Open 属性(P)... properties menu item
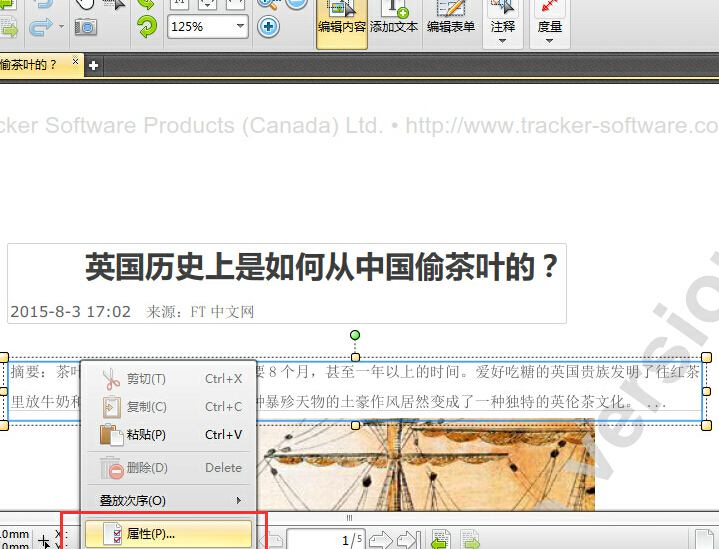Screen dimensions: 719x549 click(169, 534)
